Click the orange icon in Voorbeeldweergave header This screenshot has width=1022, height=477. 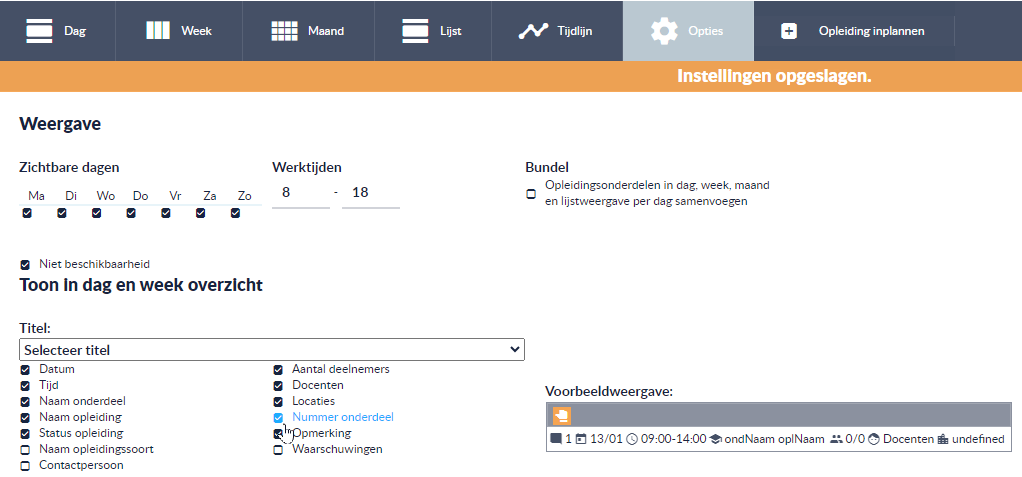(562, 415)
